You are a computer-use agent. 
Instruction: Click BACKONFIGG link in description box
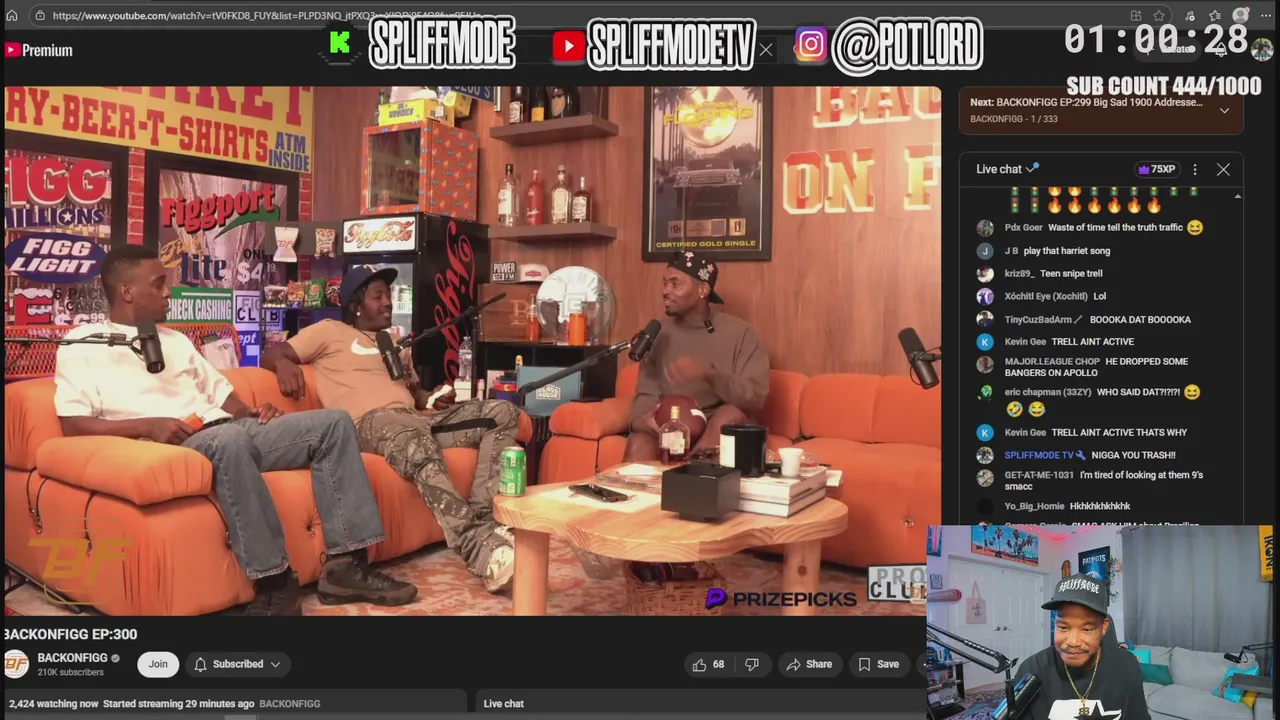click(290, 704)
